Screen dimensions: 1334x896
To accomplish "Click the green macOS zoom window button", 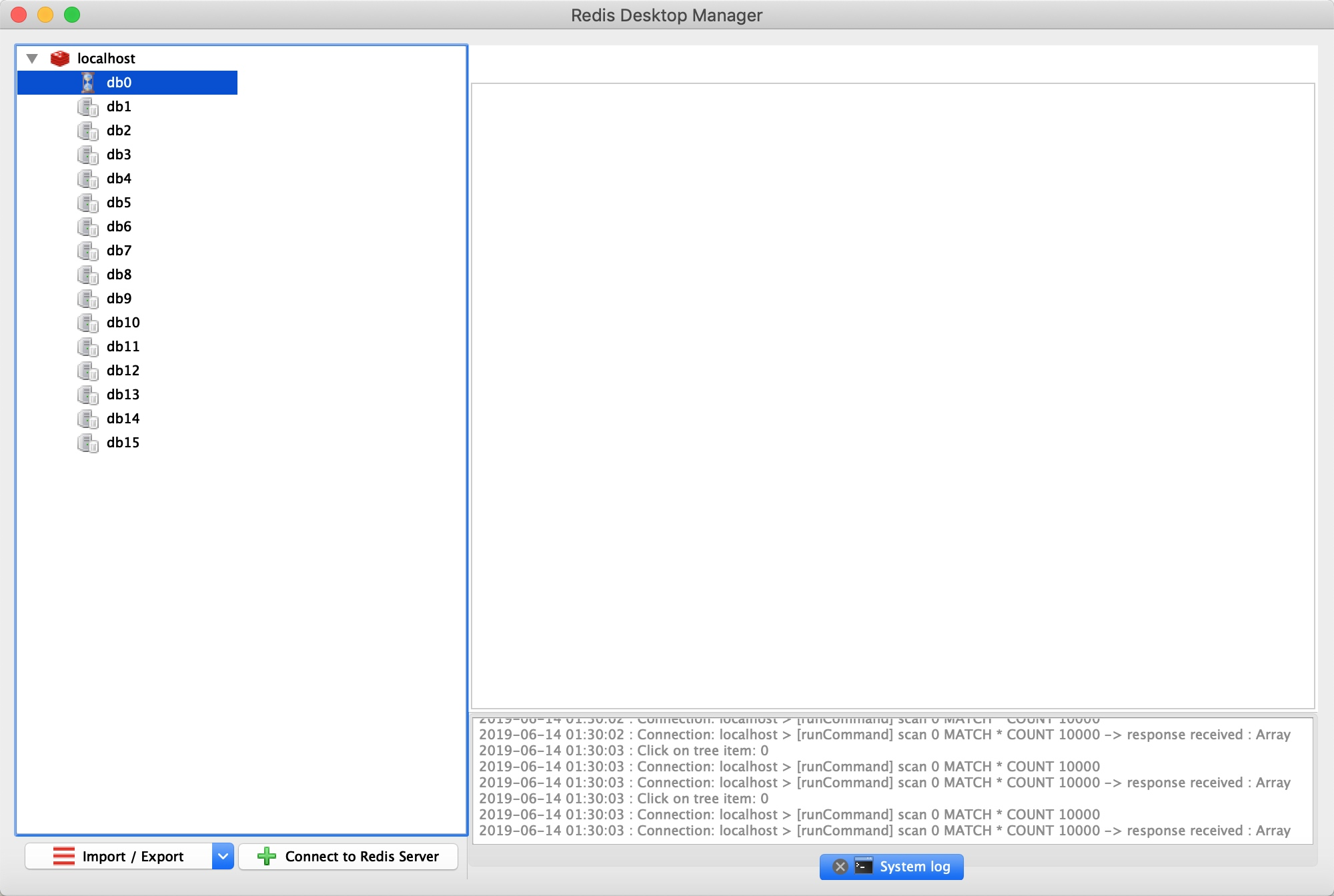I will [72, 15].
